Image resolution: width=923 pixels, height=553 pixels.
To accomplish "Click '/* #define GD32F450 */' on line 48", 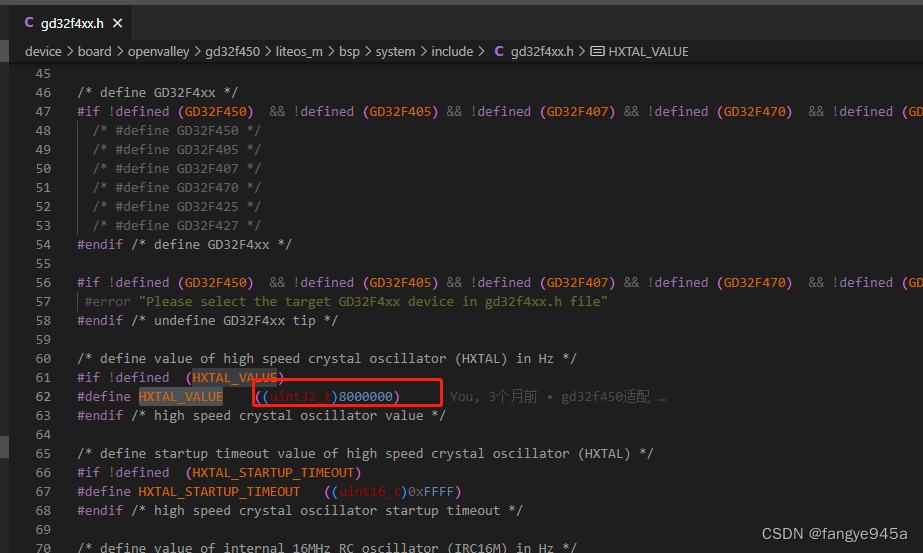I will 176,130.
